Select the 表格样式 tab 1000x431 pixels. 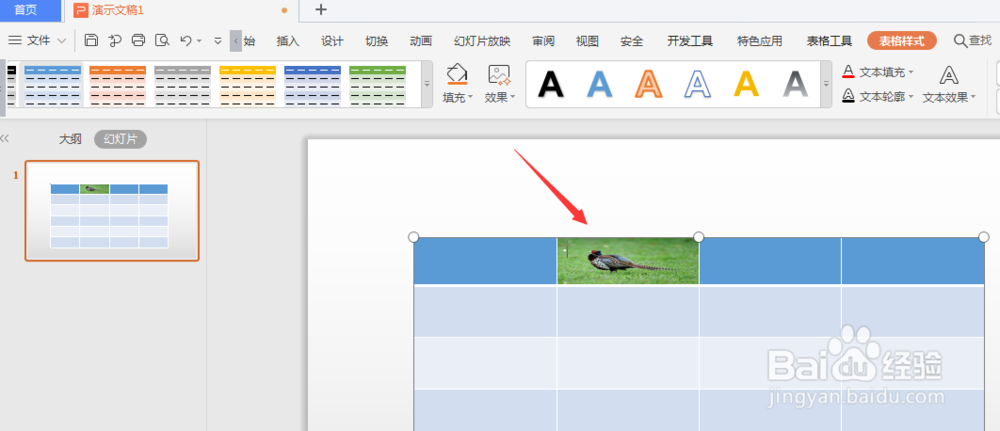click(x=902, y=41)
